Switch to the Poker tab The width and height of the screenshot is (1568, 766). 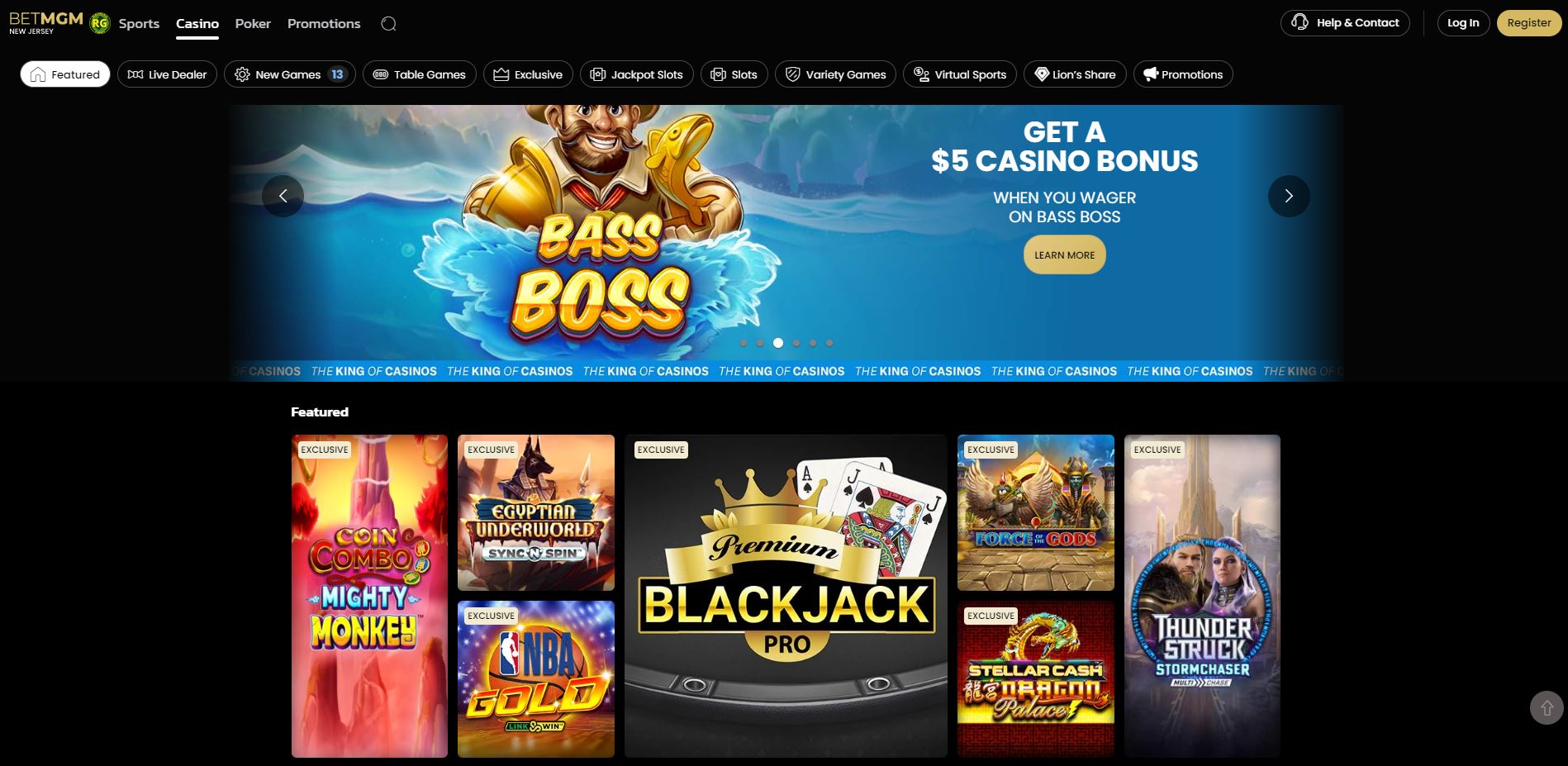(x=253, y=24)
